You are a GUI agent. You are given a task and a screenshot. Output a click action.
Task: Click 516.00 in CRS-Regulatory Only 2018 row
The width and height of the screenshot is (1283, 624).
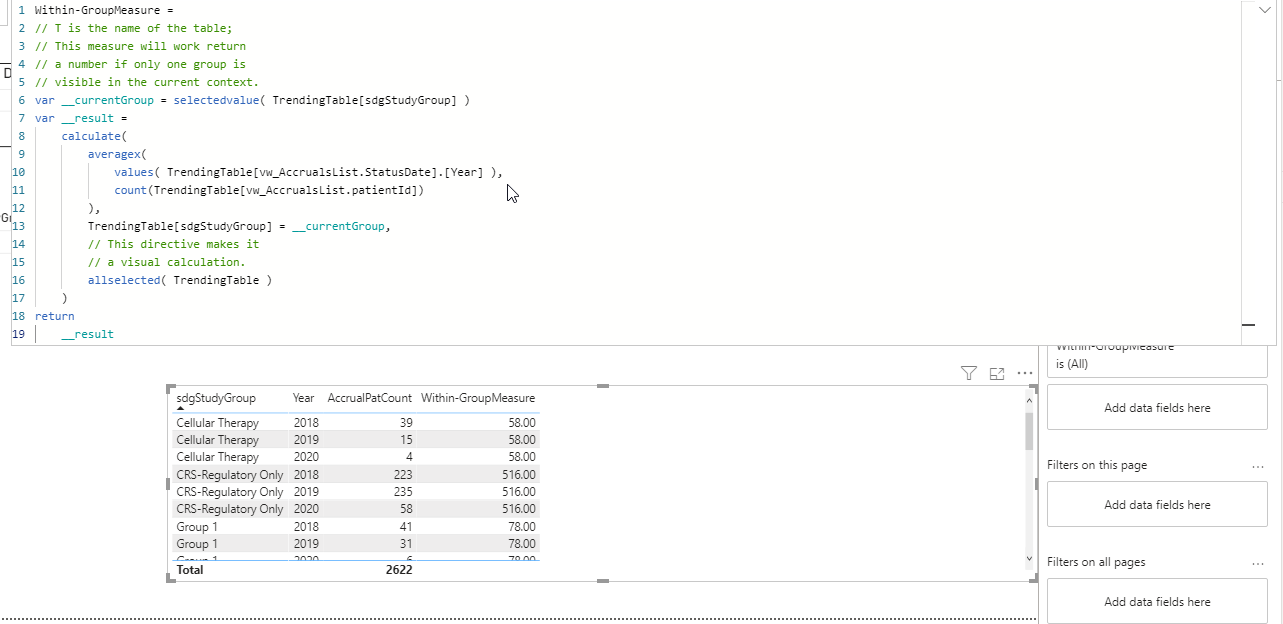(519, 475)
